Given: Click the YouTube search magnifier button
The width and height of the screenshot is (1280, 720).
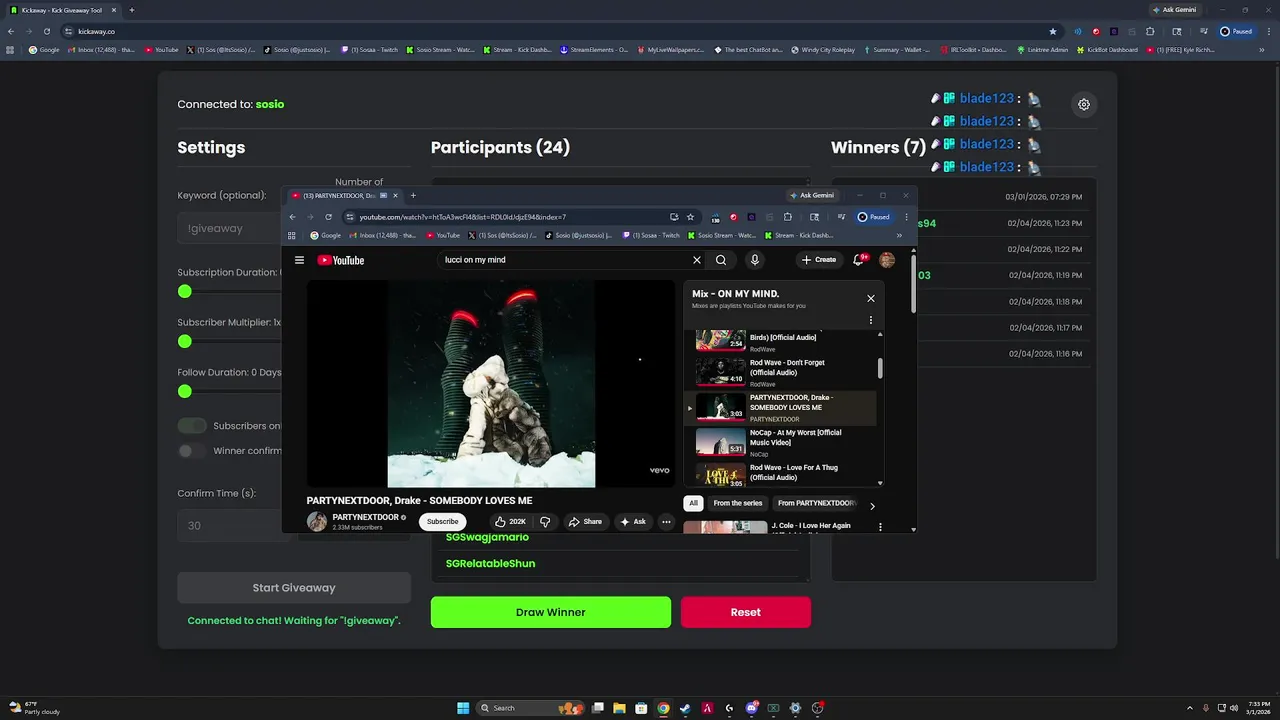Looking at the screenshot, I should 721,260.
